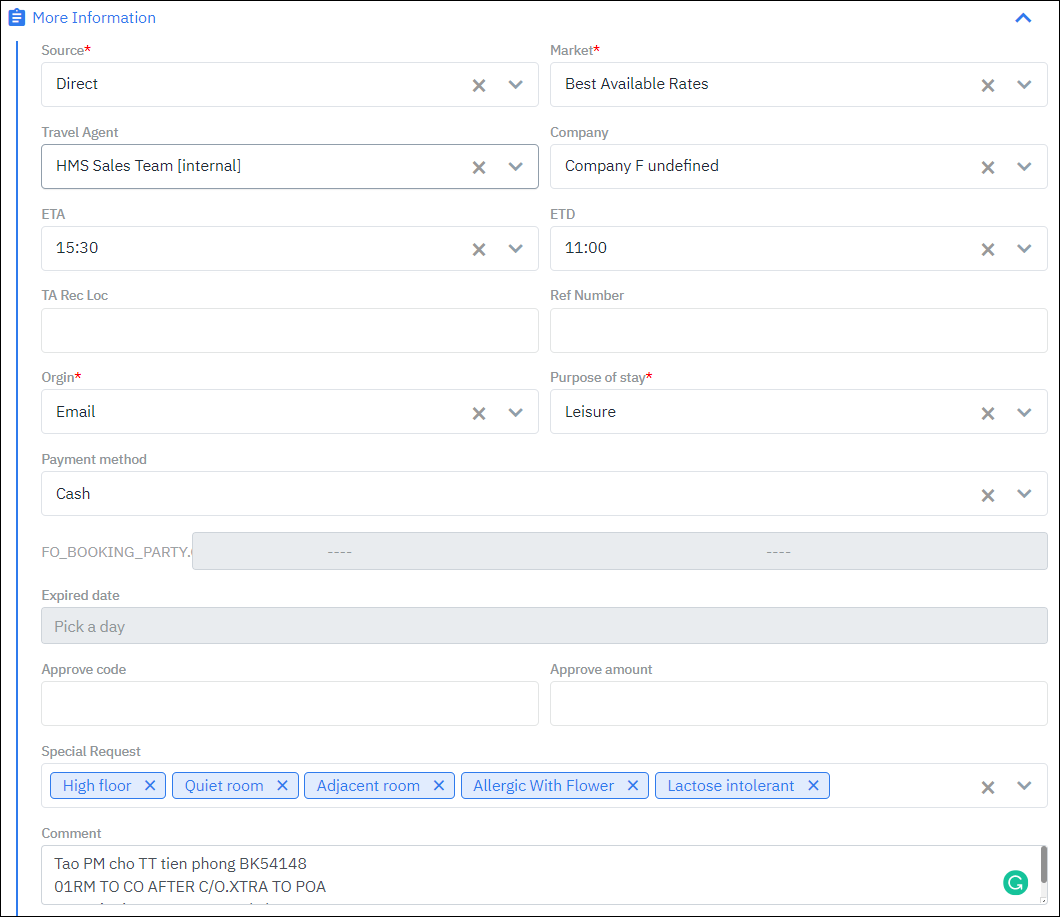This screenshot has height=917, width=1060.
Task: Remove the High floor tag
Action: coord(150,786)
